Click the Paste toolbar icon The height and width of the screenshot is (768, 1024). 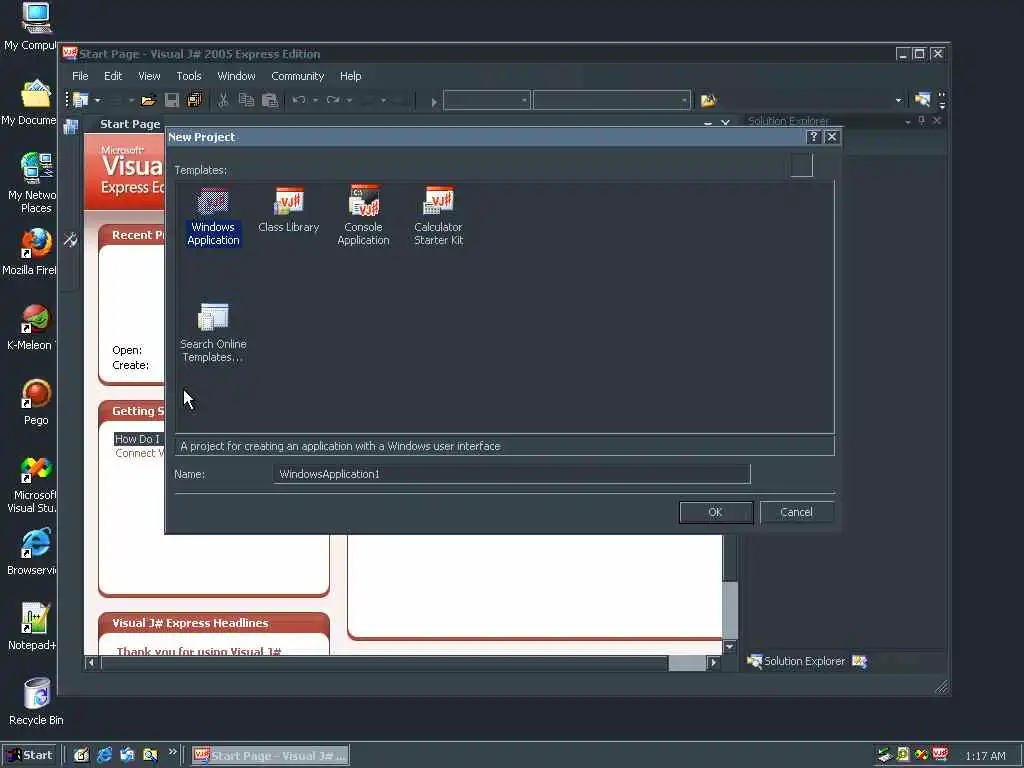coord(270,100)
